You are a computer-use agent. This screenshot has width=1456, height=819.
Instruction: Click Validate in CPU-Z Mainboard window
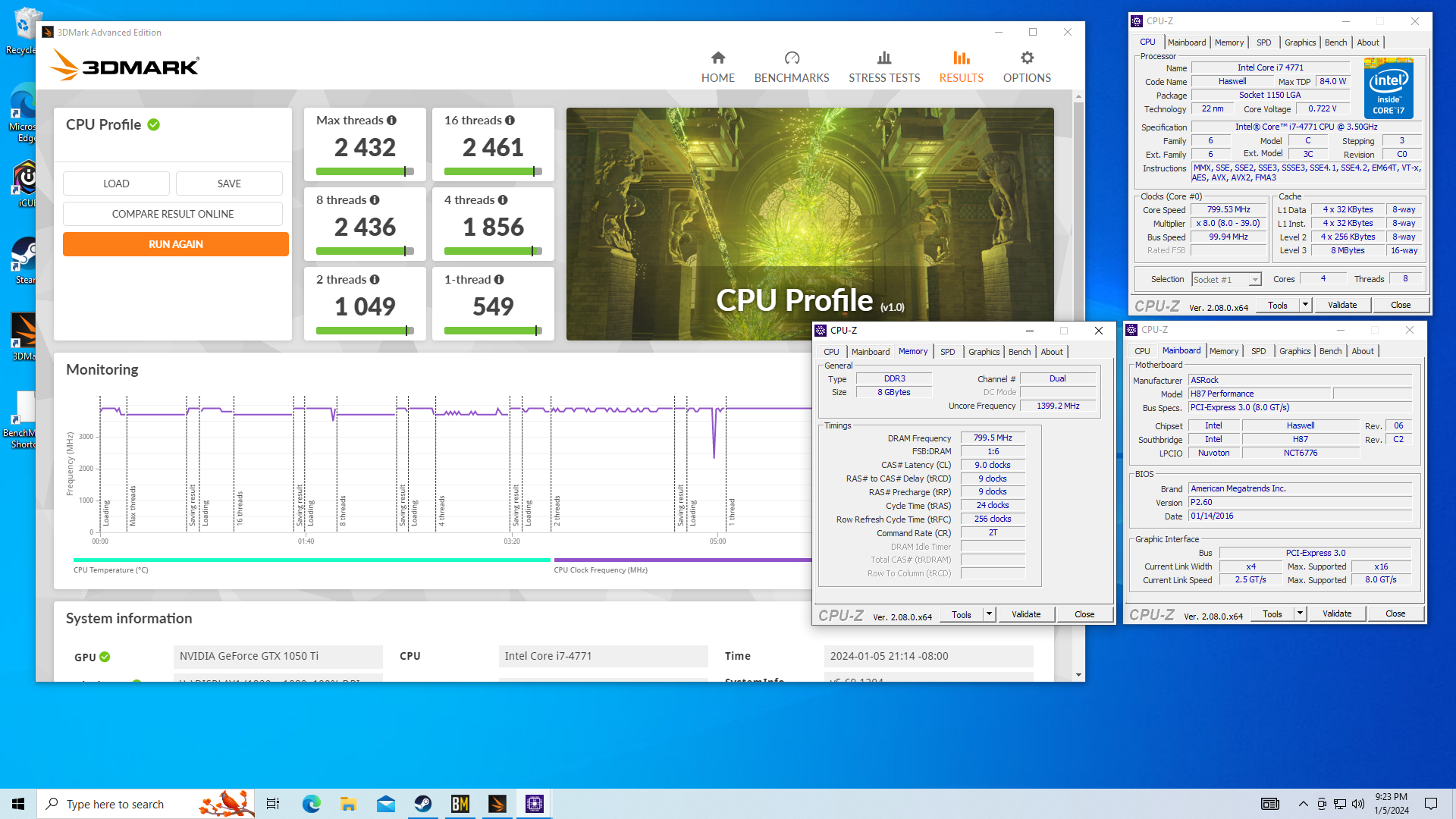point(1337,613)
